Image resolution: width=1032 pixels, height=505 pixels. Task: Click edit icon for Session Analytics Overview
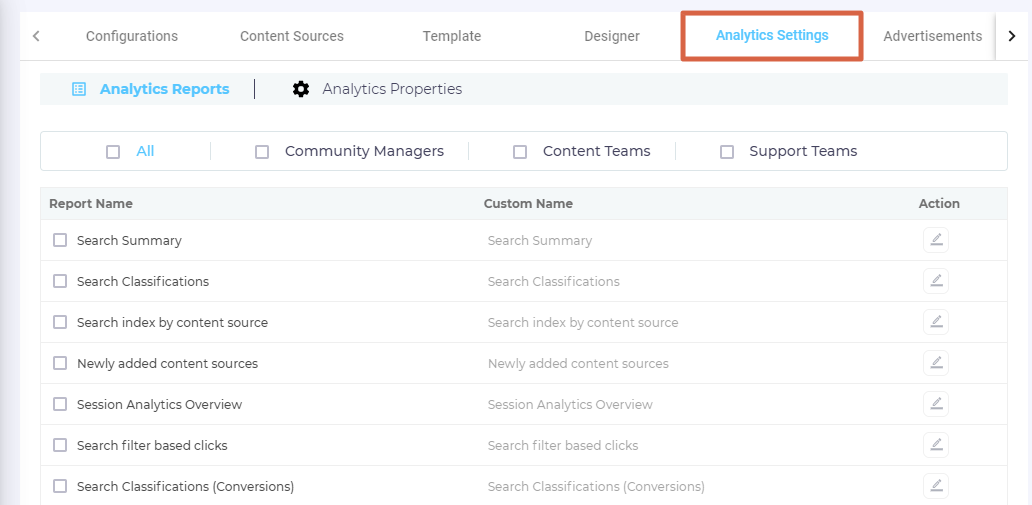pyautogui.click(x=936, y=404)
